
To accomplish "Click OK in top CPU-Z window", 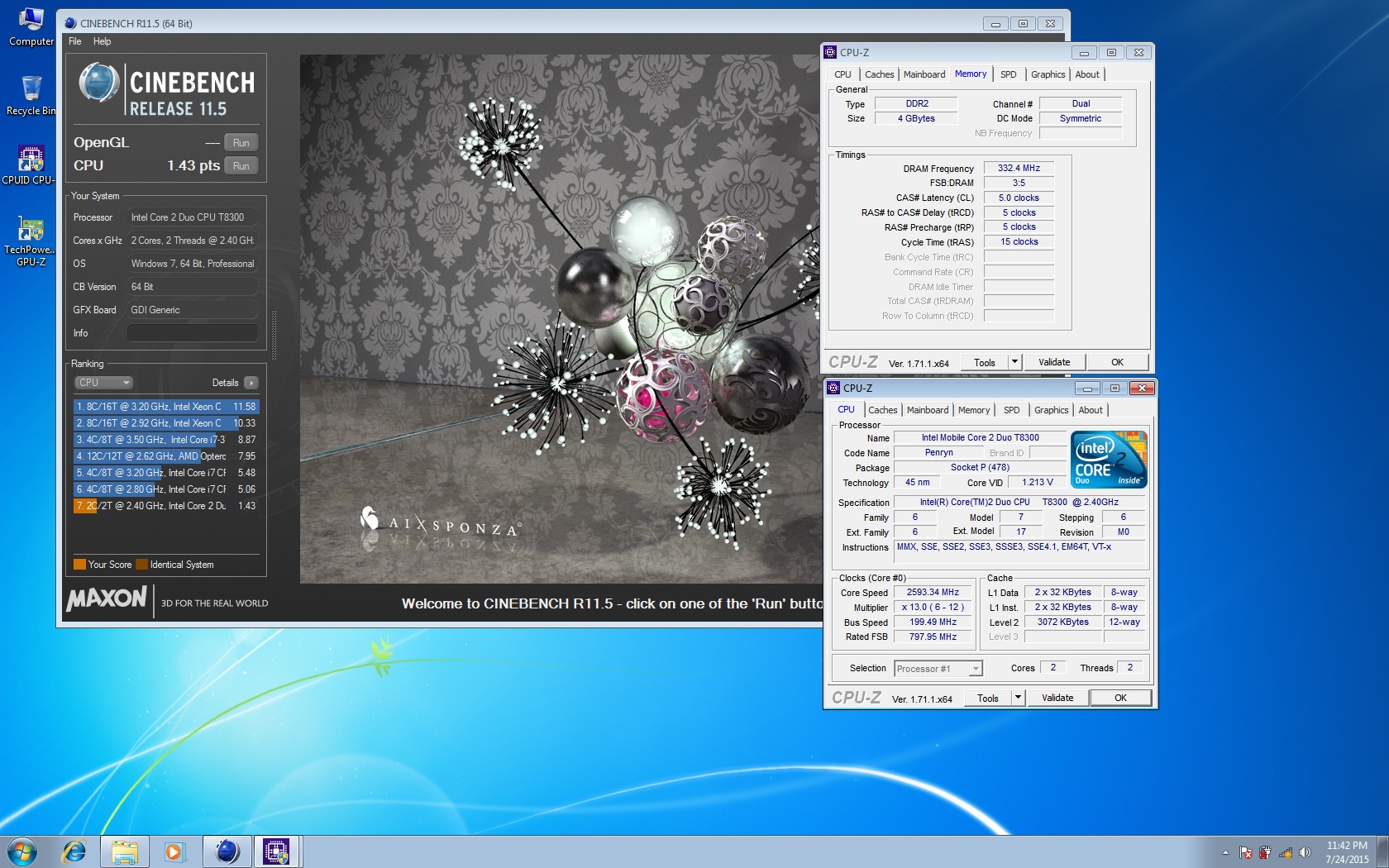I will [x=1117, y=362].
